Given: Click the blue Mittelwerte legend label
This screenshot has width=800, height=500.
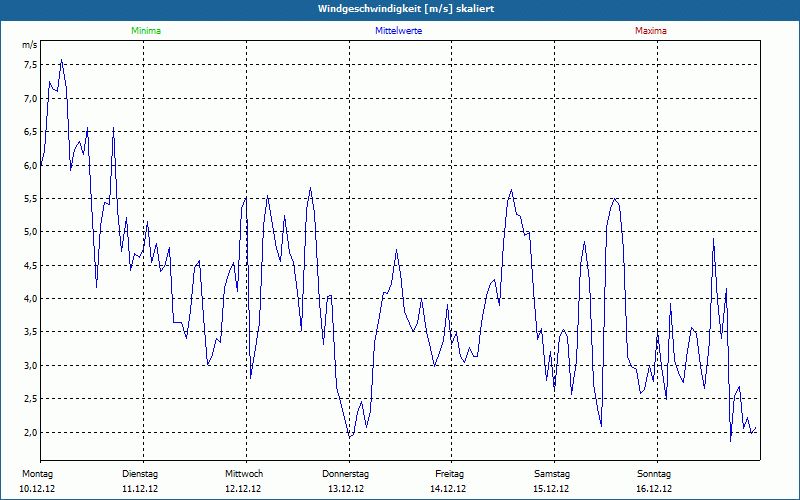Looking at the screenshot, I should coord(398,31).
